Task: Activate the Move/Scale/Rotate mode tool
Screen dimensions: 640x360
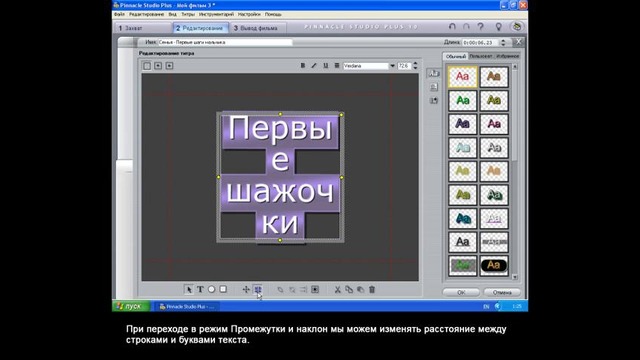Action: coord(246,289)
